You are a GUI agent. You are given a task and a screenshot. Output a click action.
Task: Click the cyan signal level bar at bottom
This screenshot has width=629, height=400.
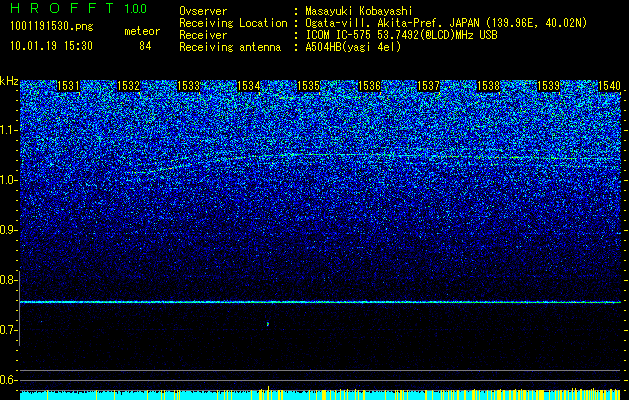pos(320,395)
